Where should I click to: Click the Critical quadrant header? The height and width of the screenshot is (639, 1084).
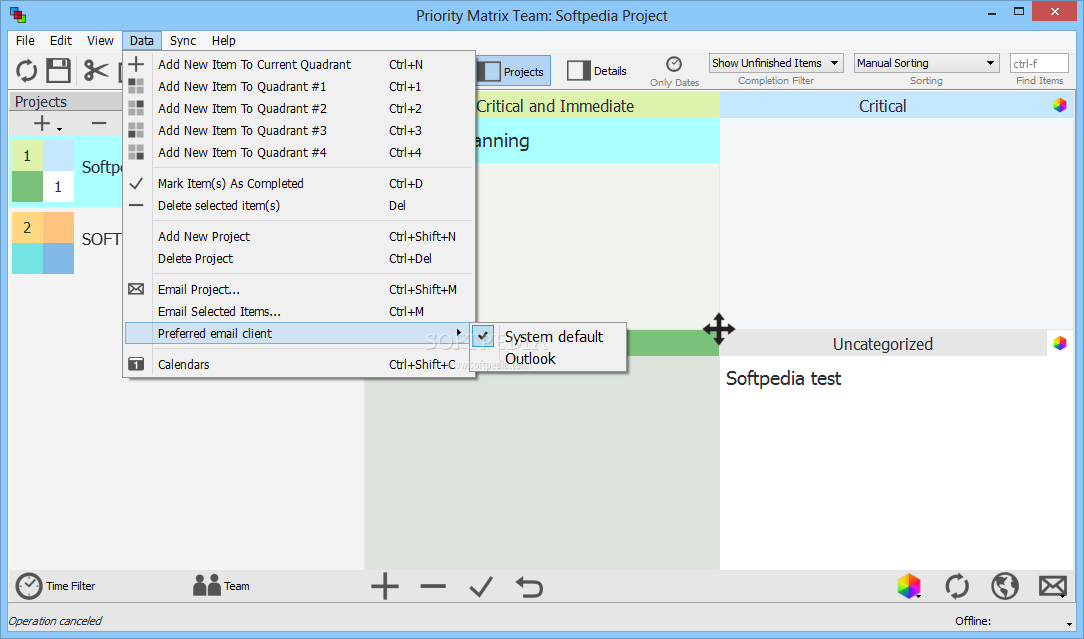click(883, 106)
